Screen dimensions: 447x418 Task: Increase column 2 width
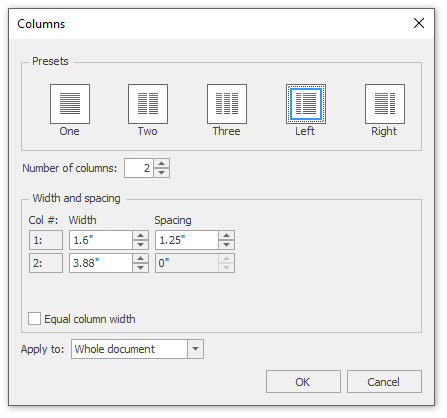(x=140, y=258)
